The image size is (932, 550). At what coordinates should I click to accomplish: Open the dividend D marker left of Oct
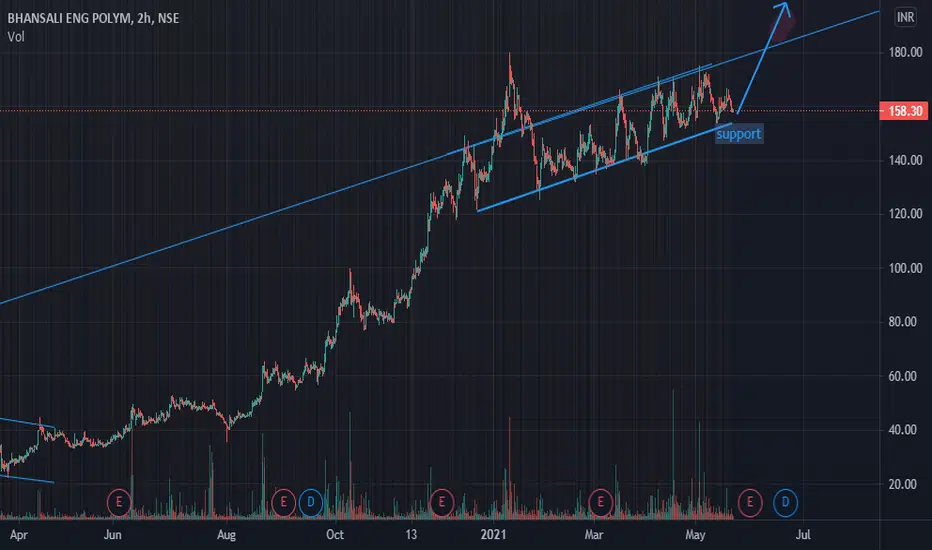(310, 502)
